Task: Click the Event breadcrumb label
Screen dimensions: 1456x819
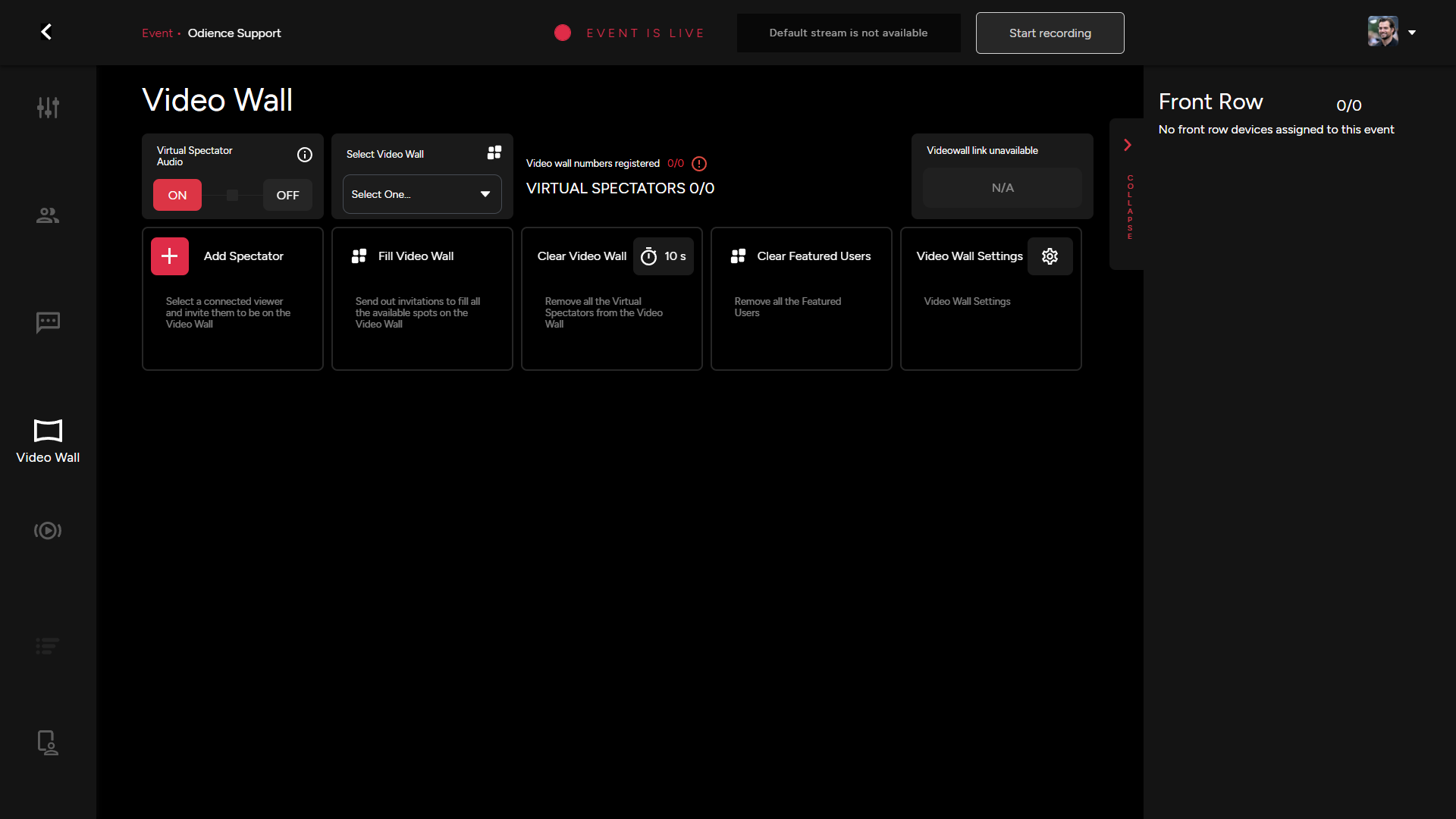Action: [157, 33]
